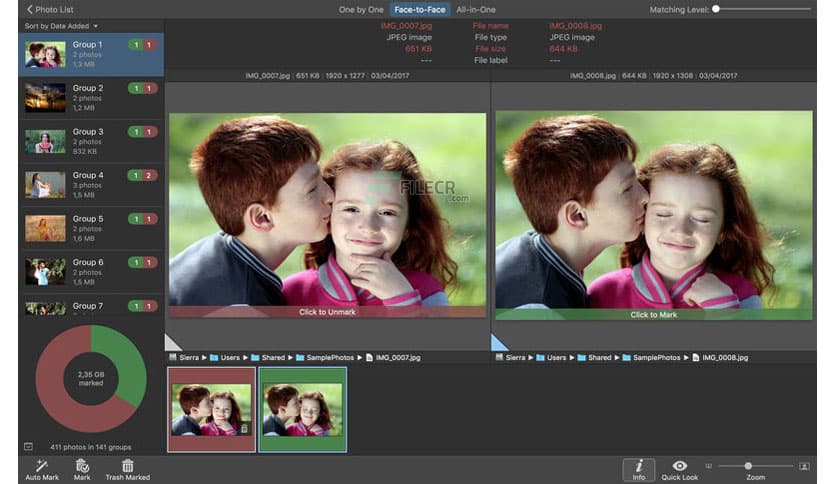Click Shared folder in right path
The width and height of the screenshot is (836, 484).
(594, 358)
